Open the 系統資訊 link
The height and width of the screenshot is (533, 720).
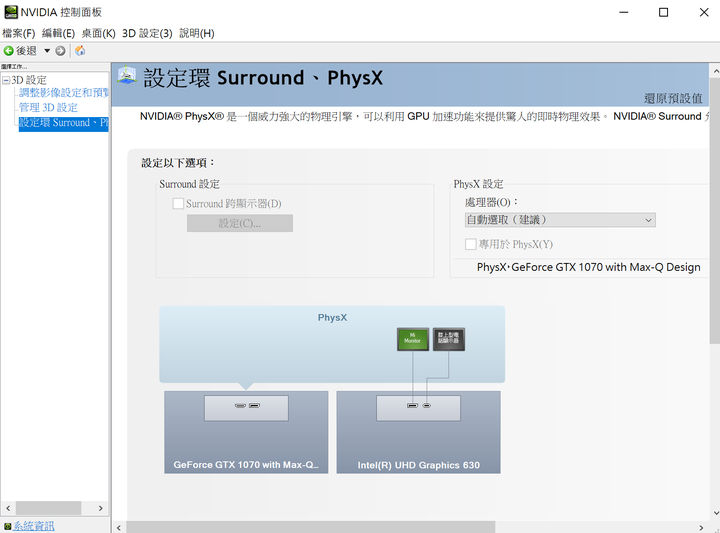coord(34,526)
